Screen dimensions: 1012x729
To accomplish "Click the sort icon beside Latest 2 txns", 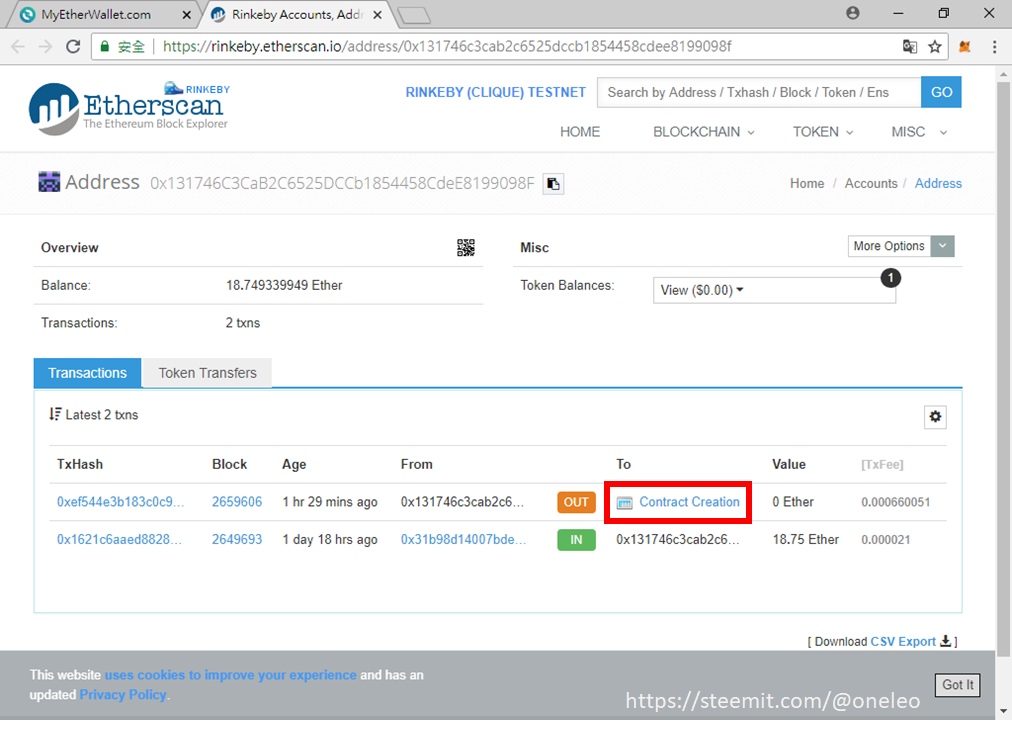I will point(56,414).
